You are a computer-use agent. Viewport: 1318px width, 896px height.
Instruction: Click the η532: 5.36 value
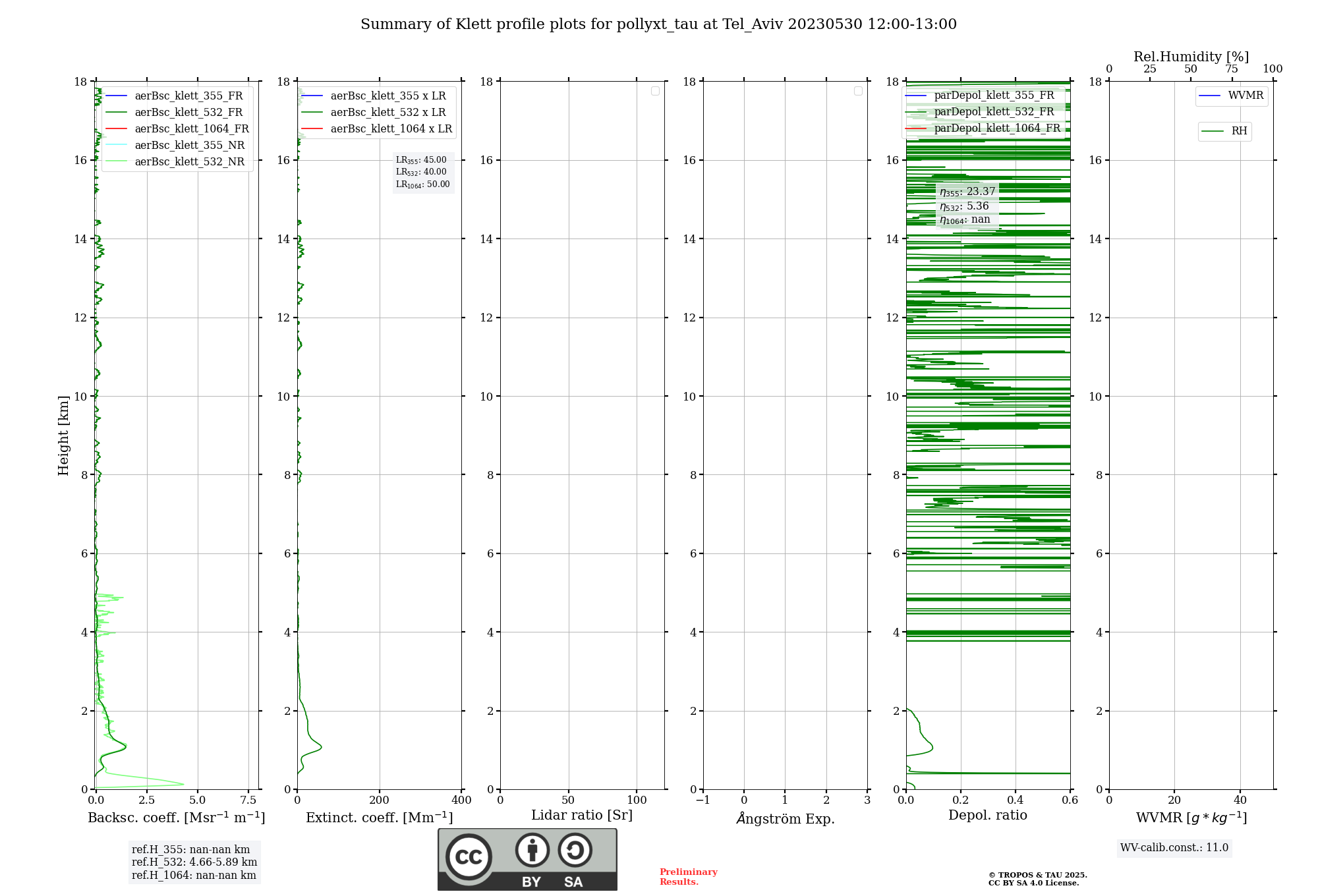[x=964, y=206]
